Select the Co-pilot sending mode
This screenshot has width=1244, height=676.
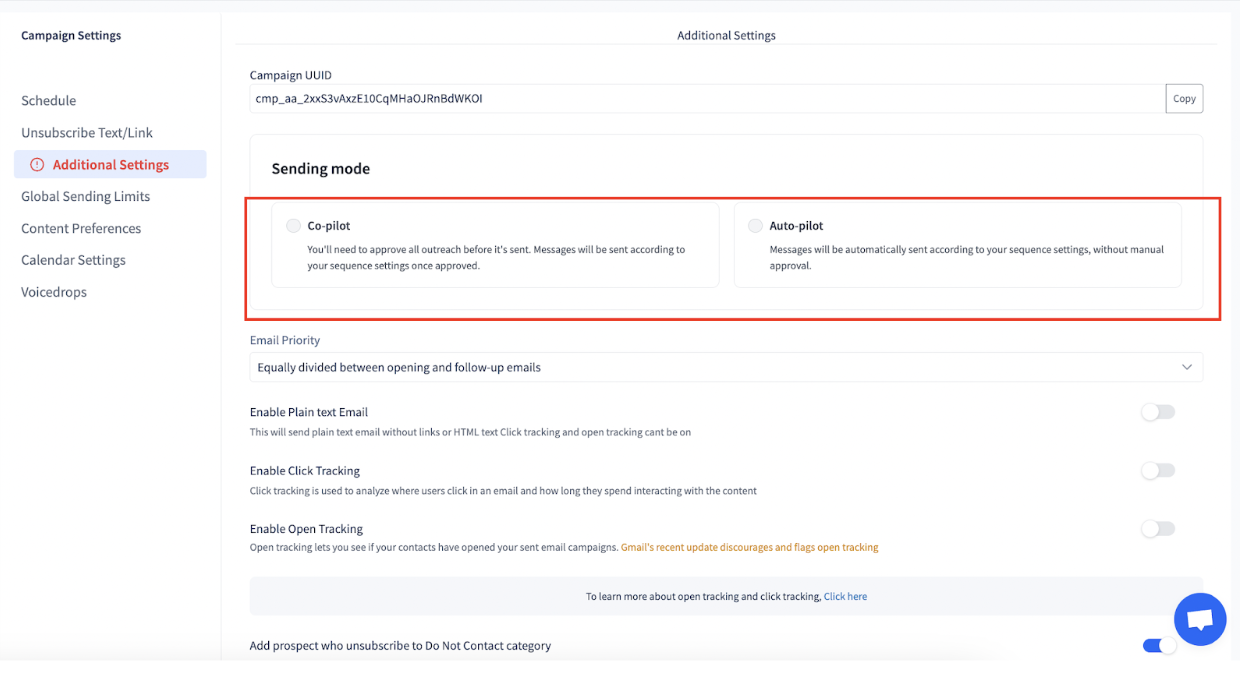(293, 226)
